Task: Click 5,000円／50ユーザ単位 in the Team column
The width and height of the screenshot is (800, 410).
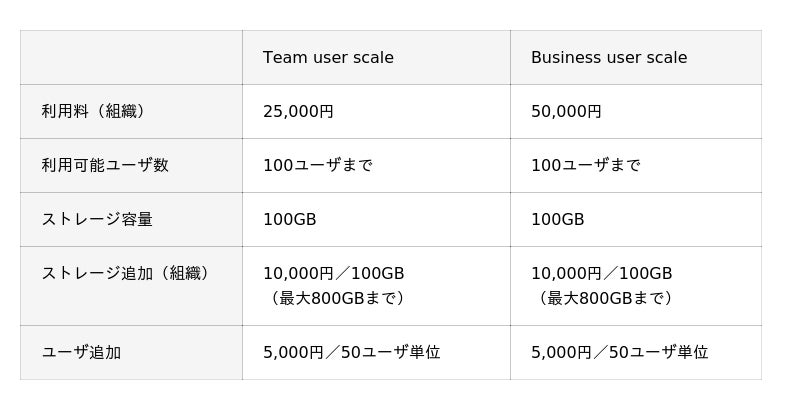Action: tap(351, 353)
